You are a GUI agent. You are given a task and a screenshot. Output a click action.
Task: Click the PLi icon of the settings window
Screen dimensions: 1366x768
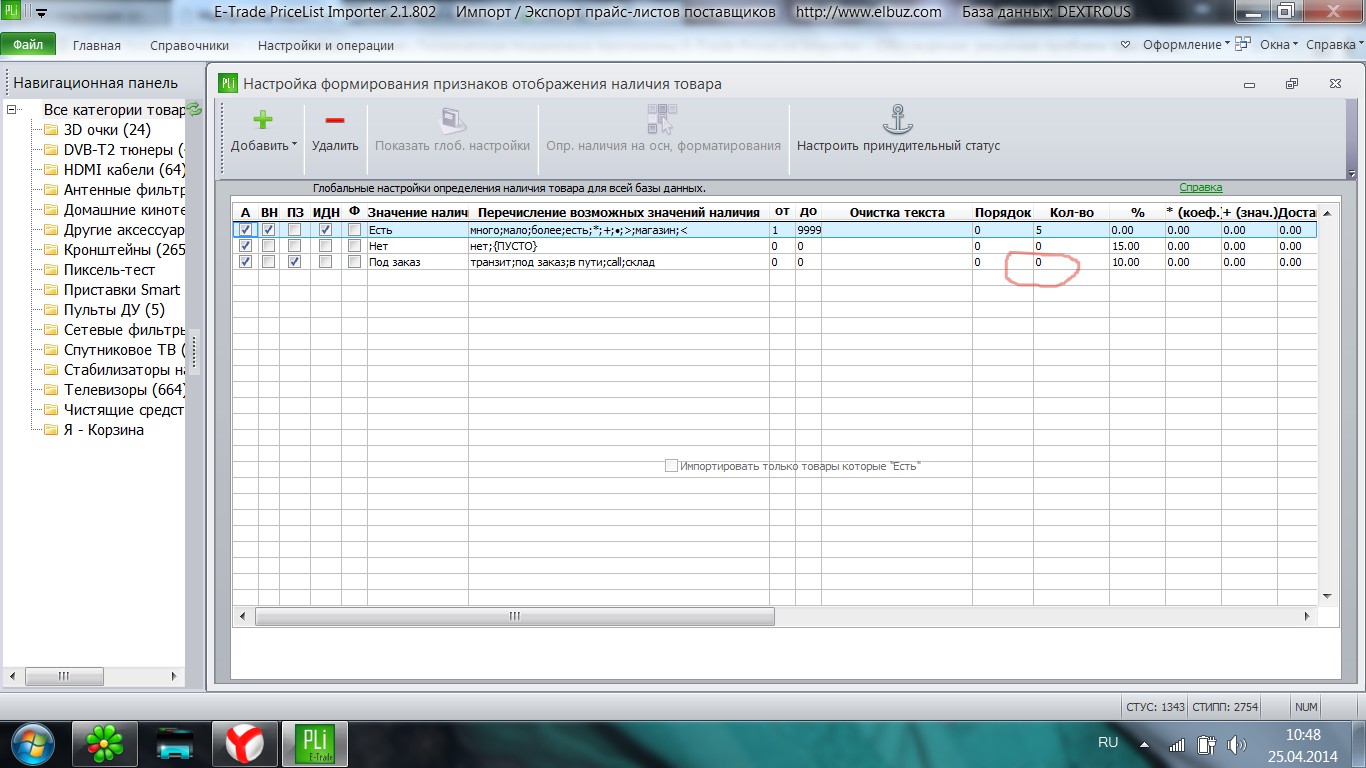pyautogui.click(x=228, y=84)
